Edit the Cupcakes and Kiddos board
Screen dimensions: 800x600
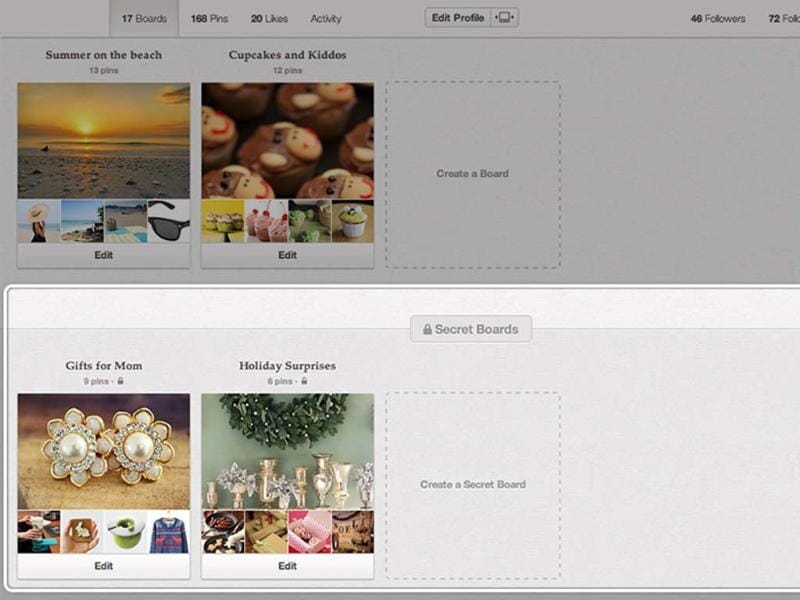point(287,255)
